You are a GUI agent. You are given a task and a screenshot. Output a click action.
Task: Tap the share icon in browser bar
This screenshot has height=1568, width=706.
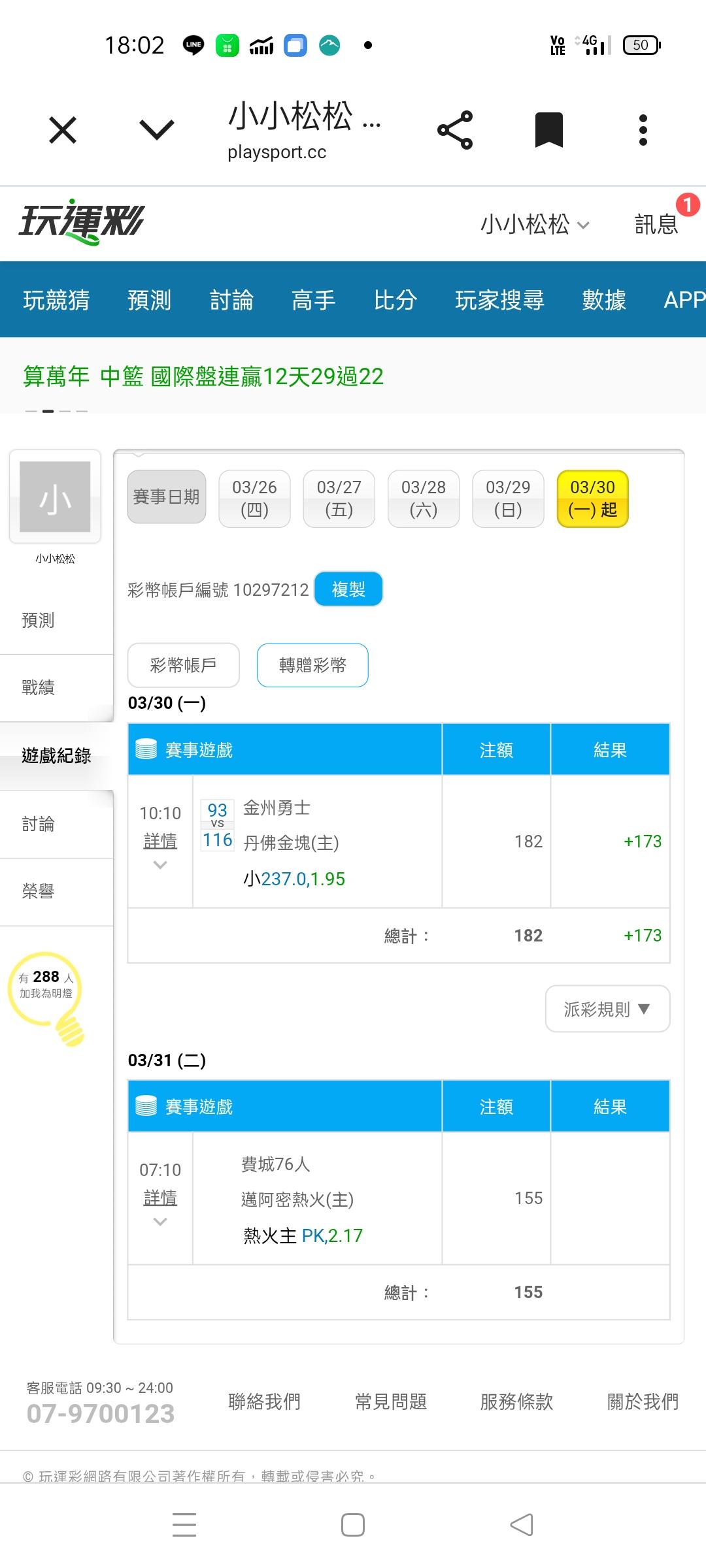455,130
